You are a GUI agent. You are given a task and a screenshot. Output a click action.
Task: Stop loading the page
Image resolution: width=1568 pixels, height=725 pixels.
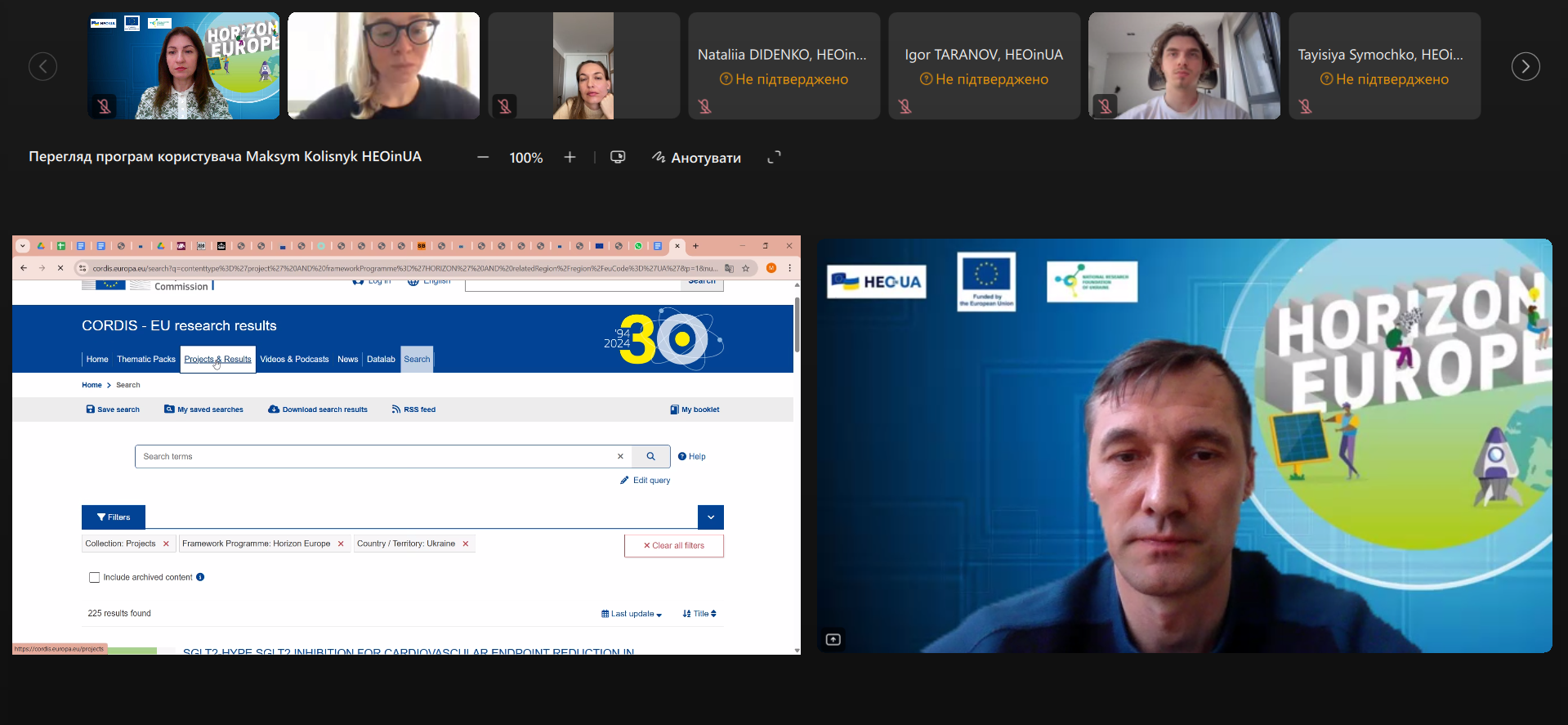(x=60, y=267)
